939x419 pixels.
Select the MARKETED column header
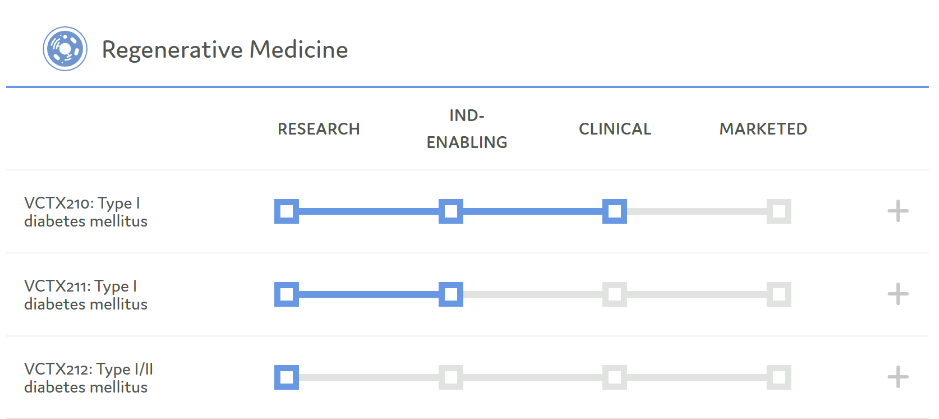point(763,129)
